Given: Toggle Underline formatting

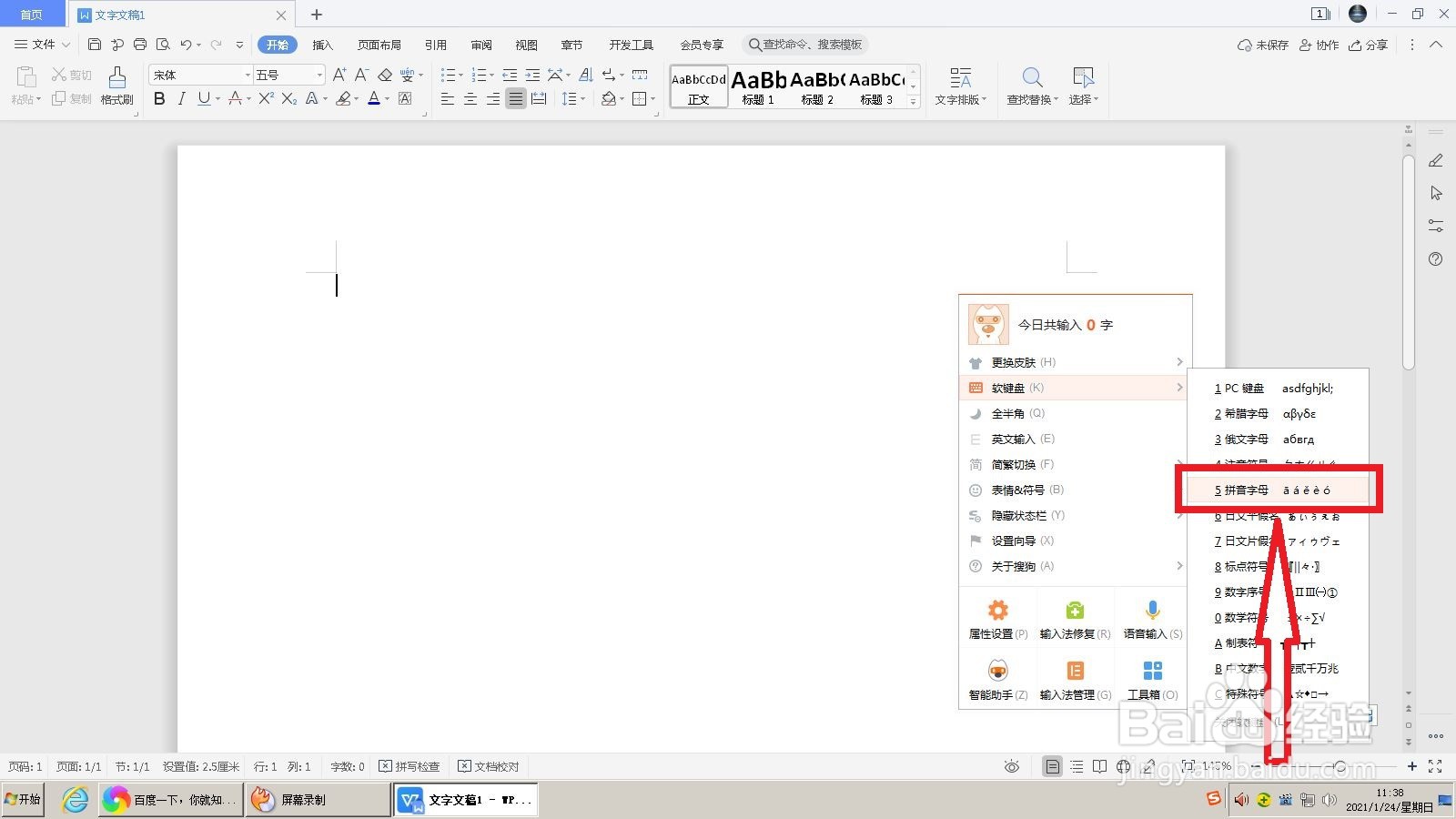Looking at the screenshot, I should click(x=204, y=98).
